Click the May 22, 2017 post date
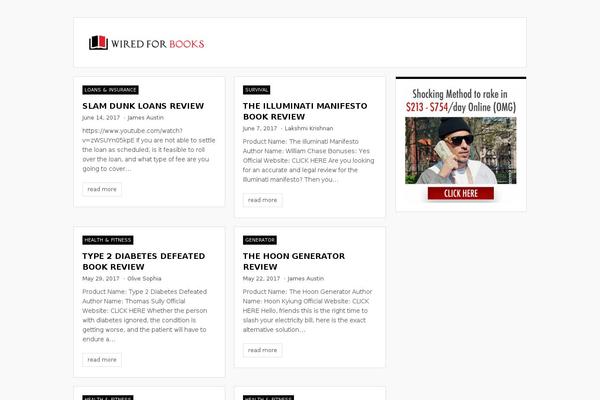The width and height of the screenshot is (600, 400). pyautogui.click(x=261, y=278)
